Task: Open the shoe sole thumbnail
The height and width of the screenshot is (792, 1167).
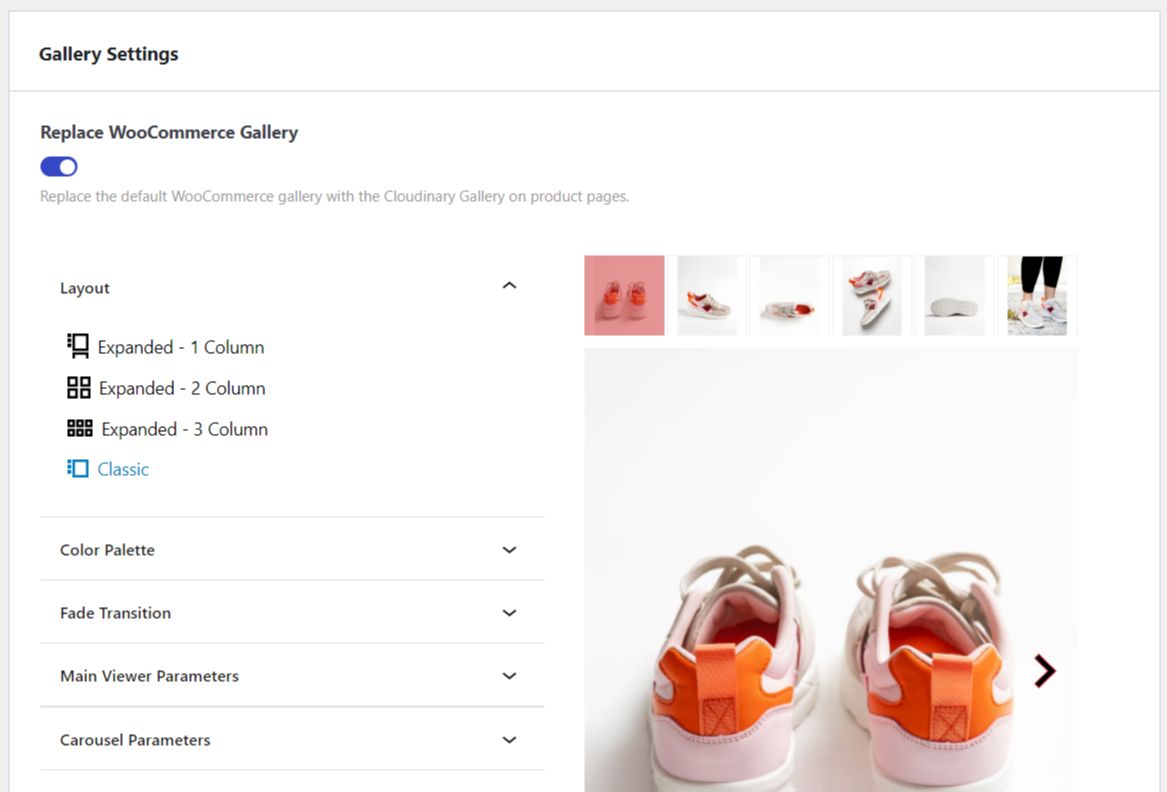Action: [955, 295]
